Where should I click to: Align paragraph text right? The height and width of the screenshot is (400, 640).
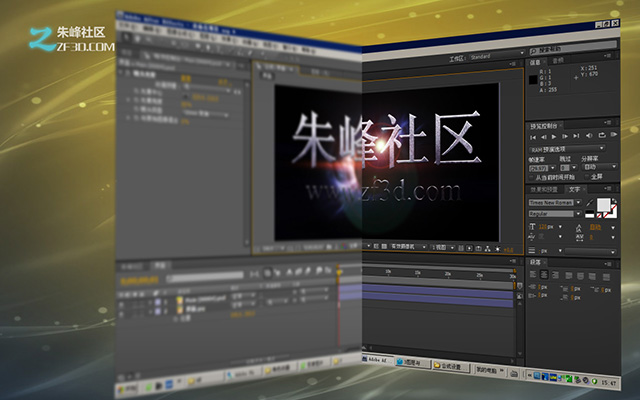click(x=555, y=276)
